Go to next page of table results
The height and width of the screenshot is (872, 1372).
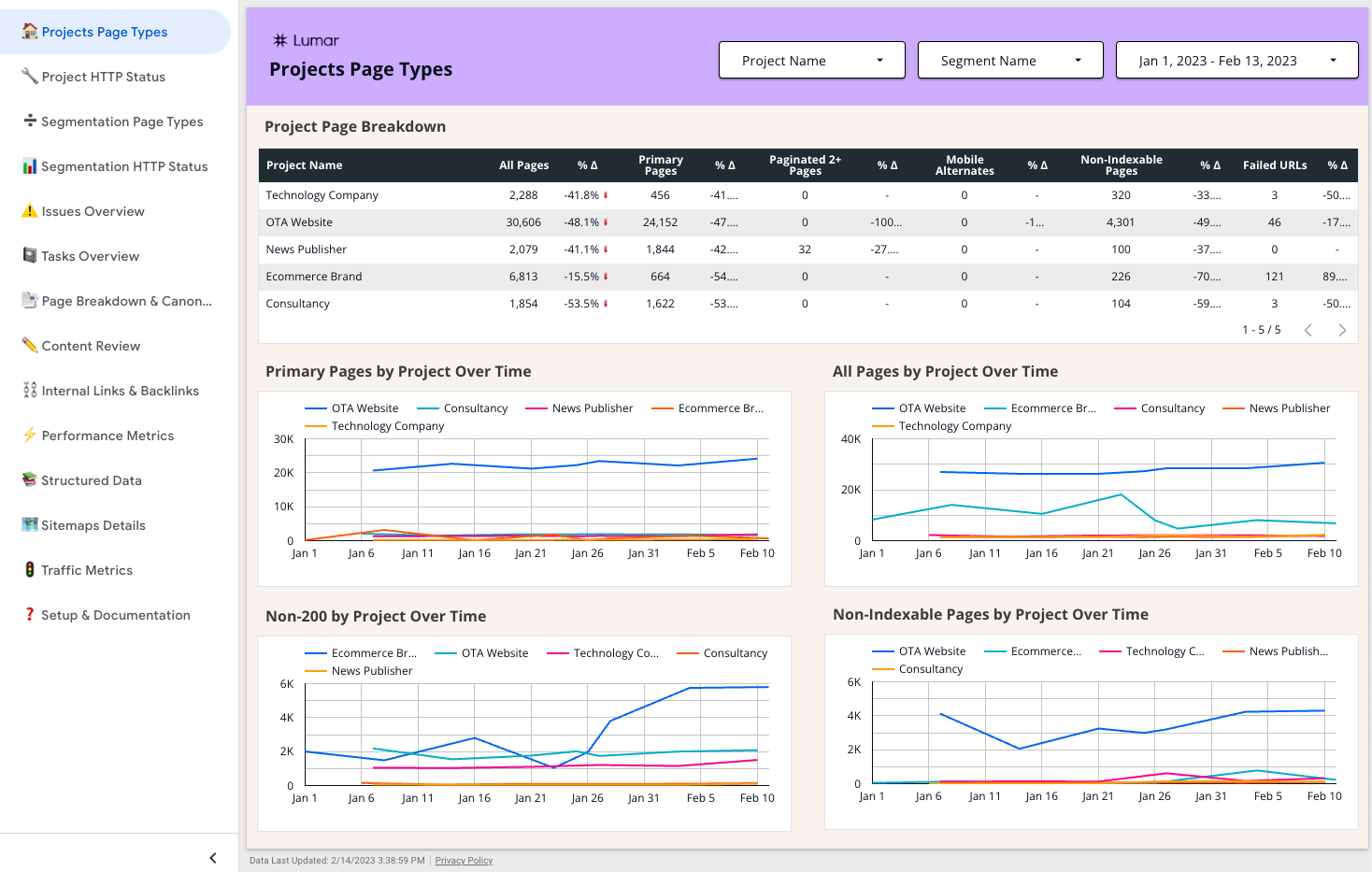pos(1342,330)
